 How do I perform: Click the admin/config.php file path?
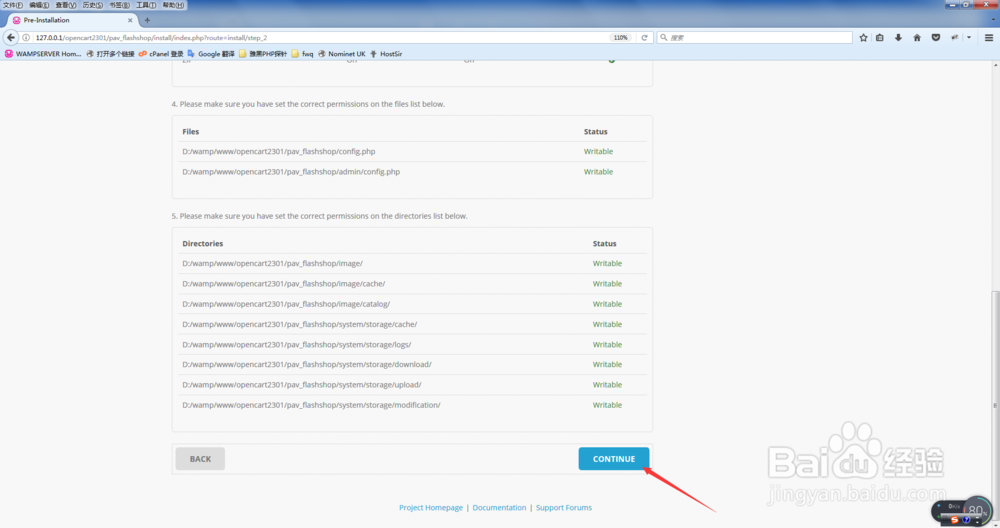click(x=291, y=172)
